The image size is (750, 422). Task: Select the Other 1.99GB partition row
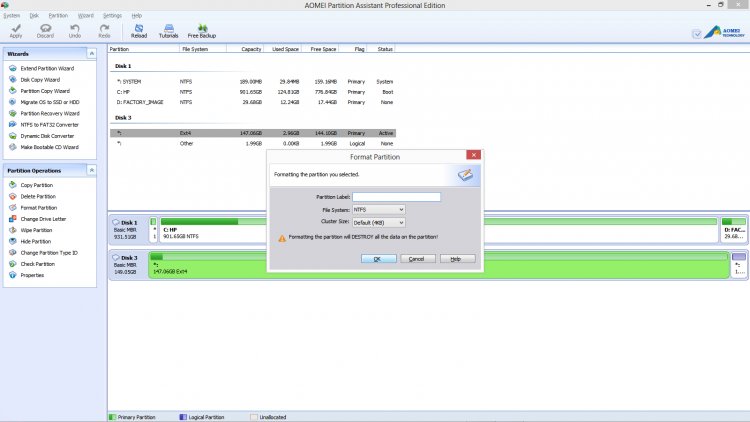click(253, 144)
